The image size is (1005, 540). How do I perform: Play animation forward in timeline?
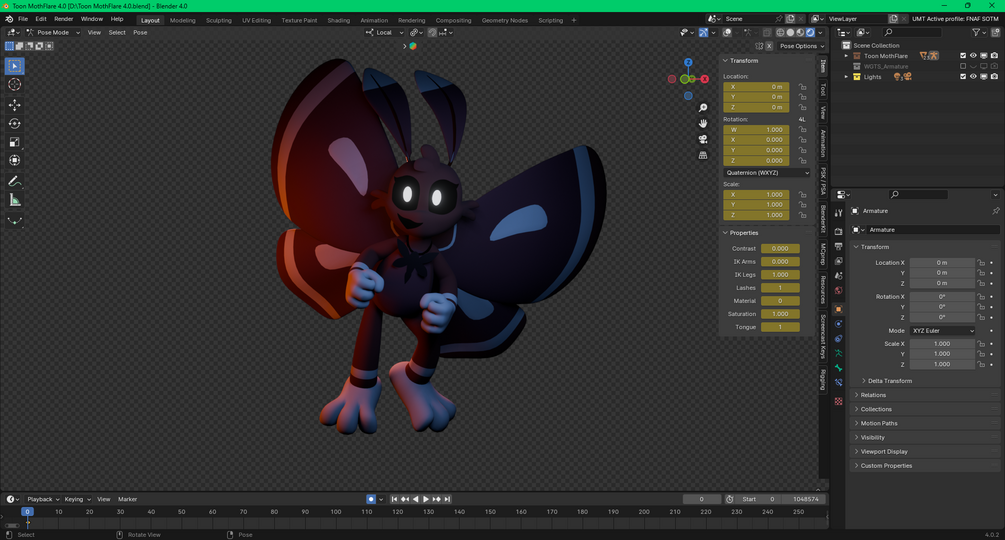(426, 499)
